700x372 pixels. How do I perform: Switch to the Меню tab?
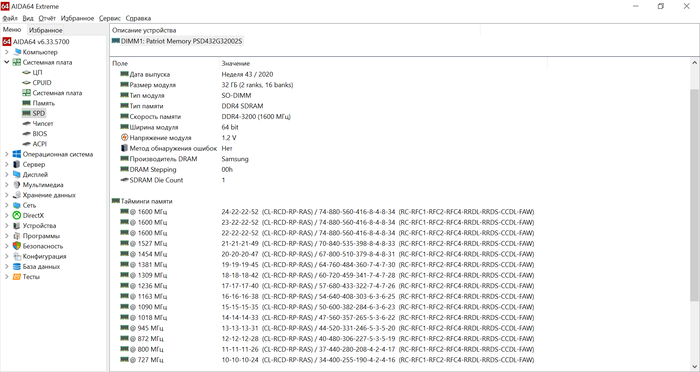[12, 29]
